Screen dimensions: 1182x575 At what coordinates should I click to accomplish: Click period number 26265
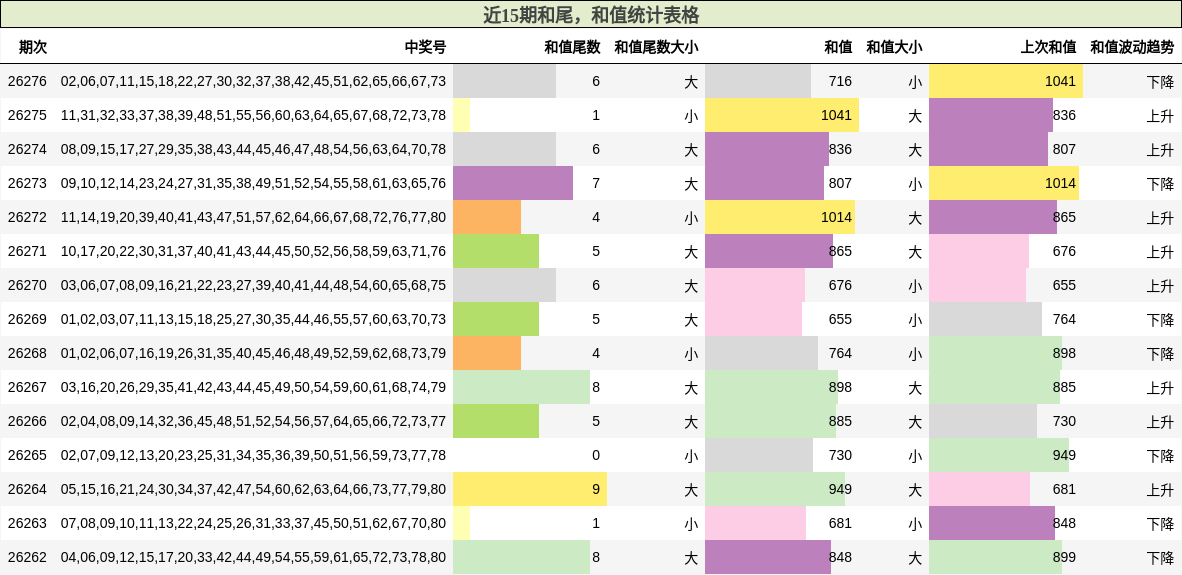(27, 455)
